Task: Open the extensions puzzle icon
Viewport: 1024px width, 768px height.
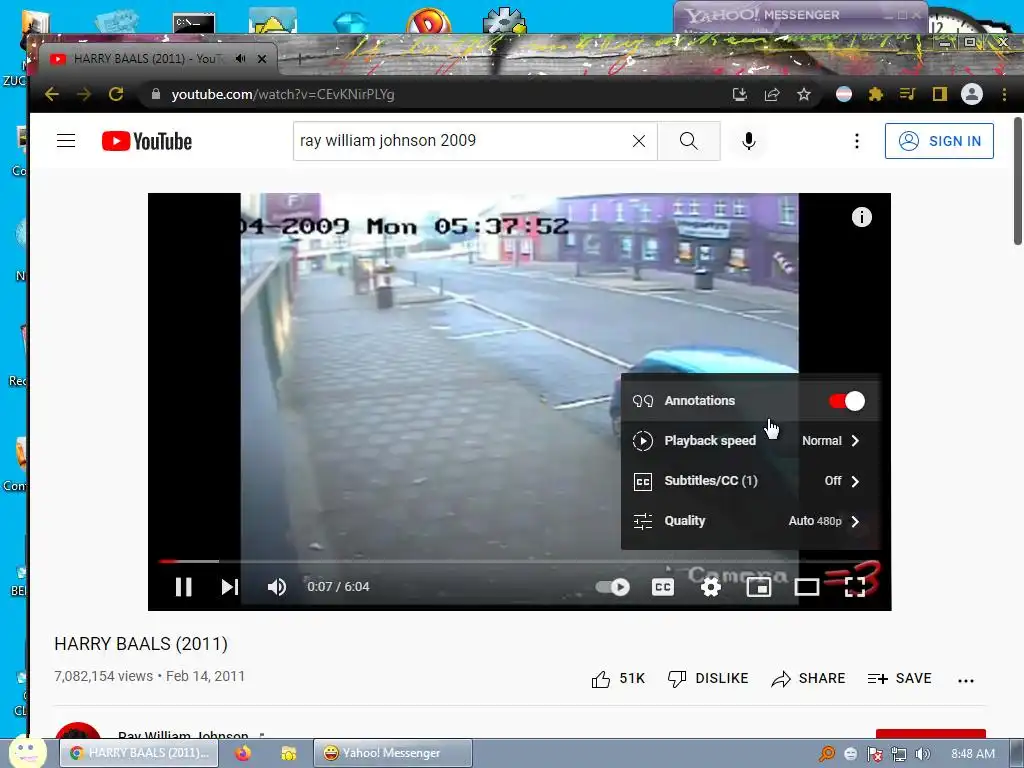Action: [876, 94]
